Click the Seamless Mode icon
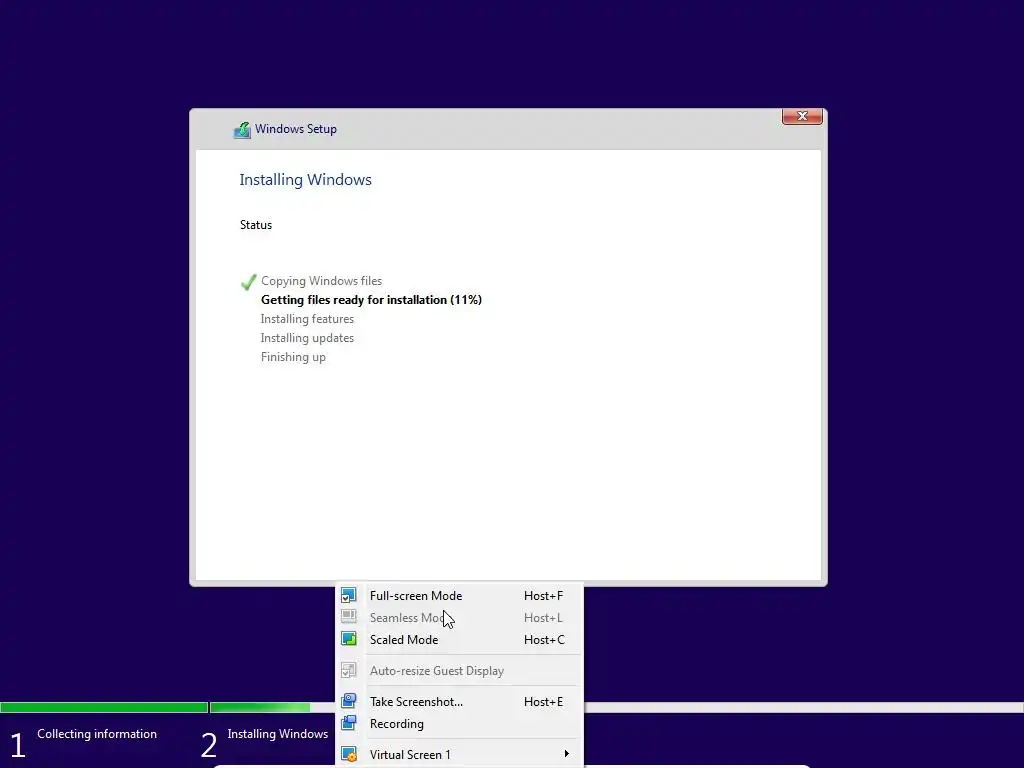 click(x=349, y=617)
